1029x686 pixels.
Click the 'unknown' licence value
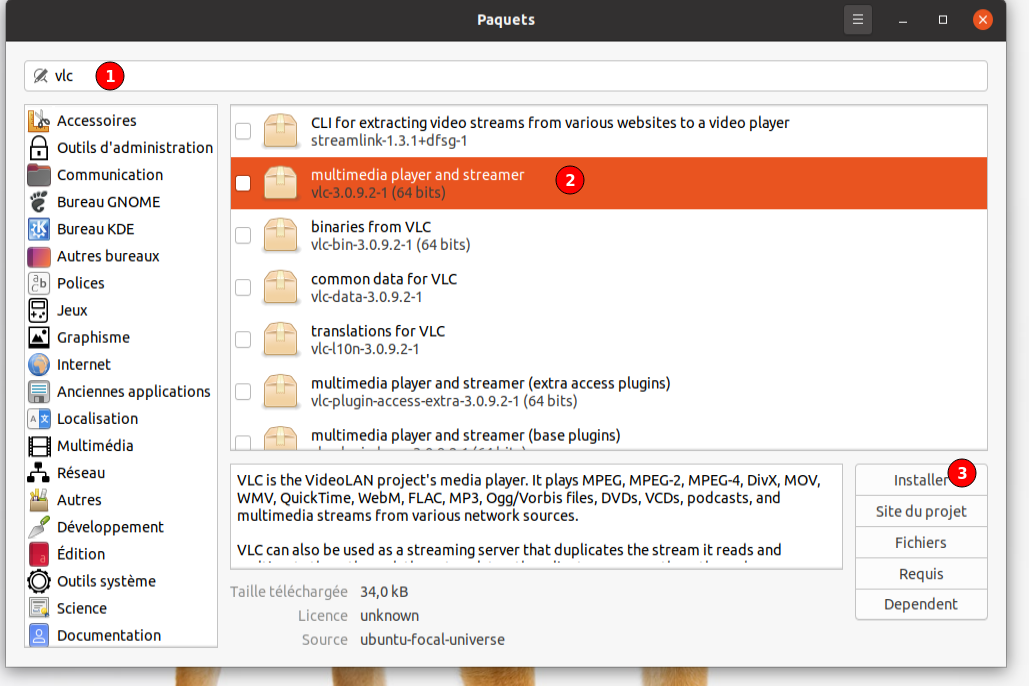(389, 616)
